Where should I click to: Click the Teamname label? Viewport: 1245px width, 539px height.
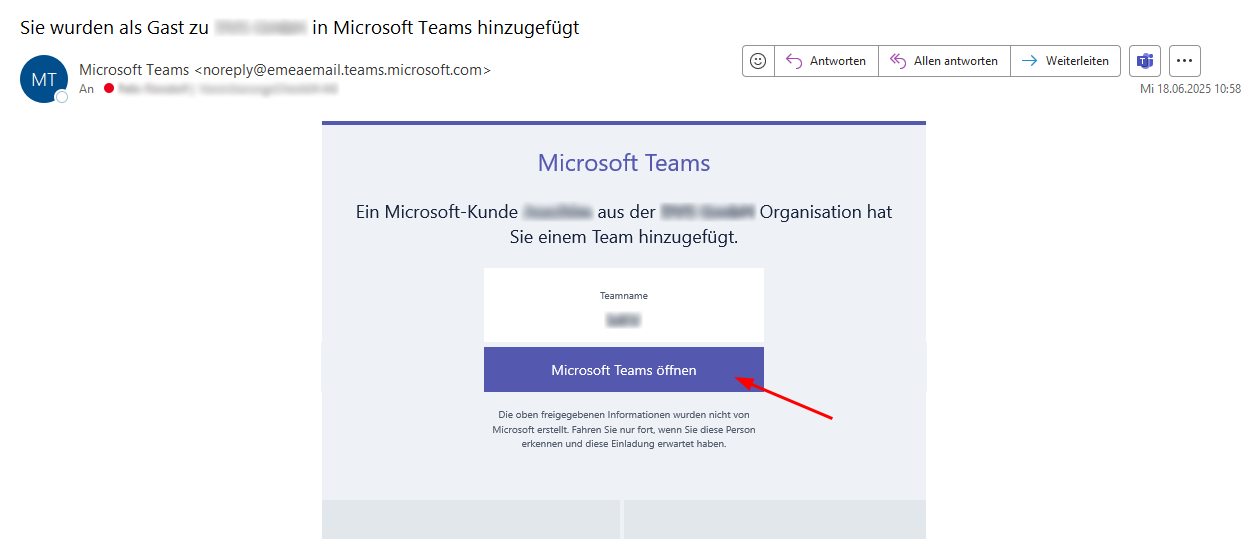pyautogui.click(x=624, y=296)
